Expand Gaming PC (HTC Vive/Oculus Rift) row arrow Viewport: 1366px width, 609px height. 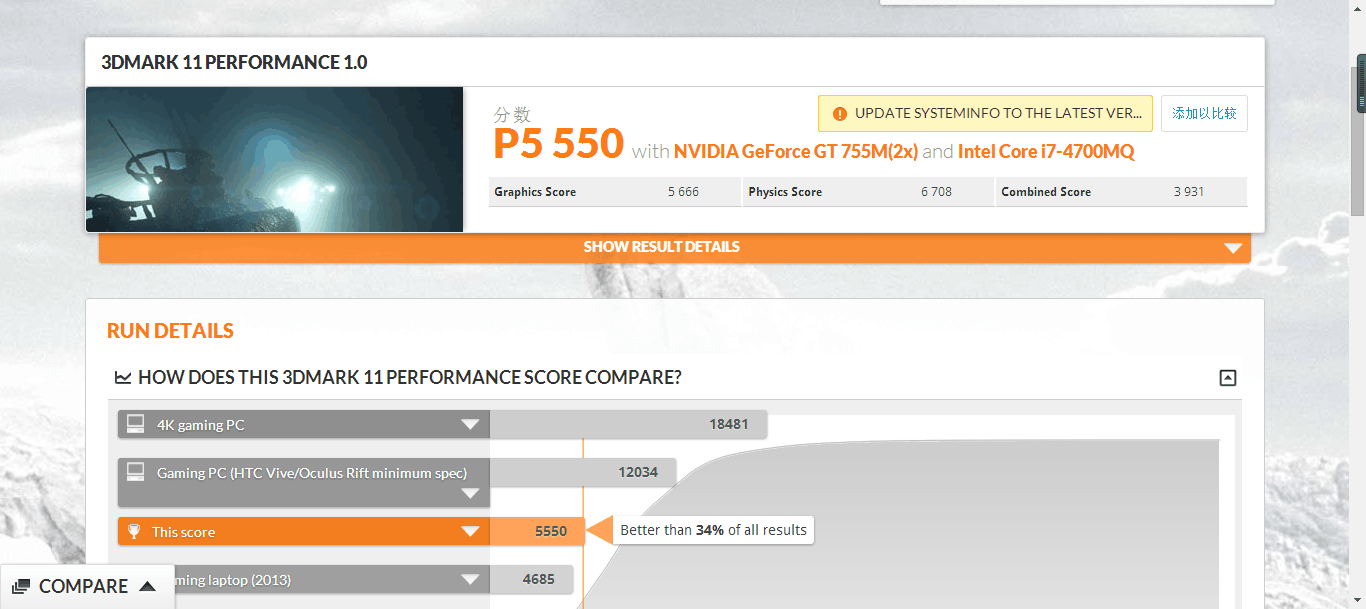pyautogui.click(x=470, y=494)
